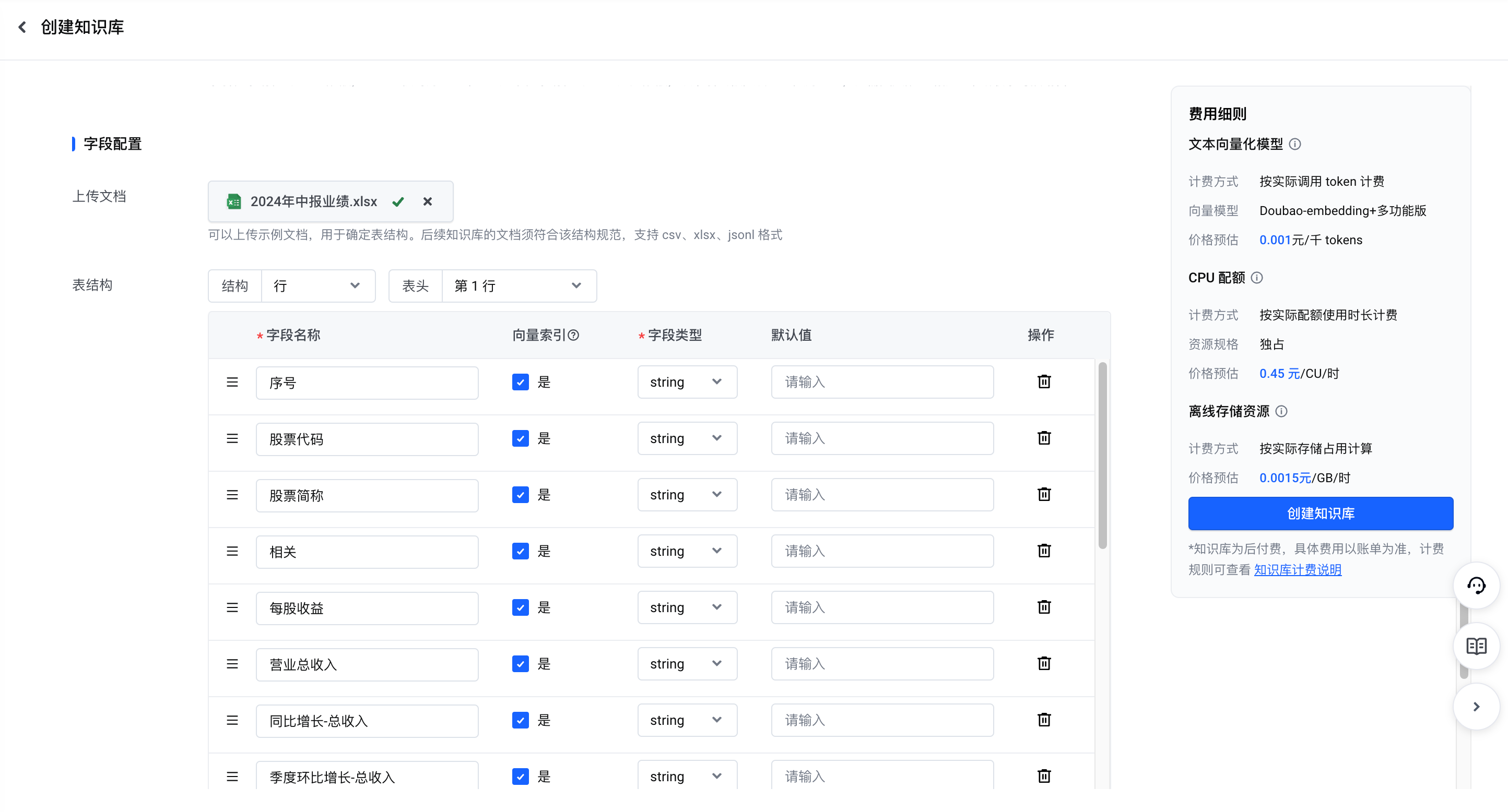The image size is (1508, 812).
Task: Uncheck vector index for 季度环比增长-总收入 field
Action: click(521, 777)
